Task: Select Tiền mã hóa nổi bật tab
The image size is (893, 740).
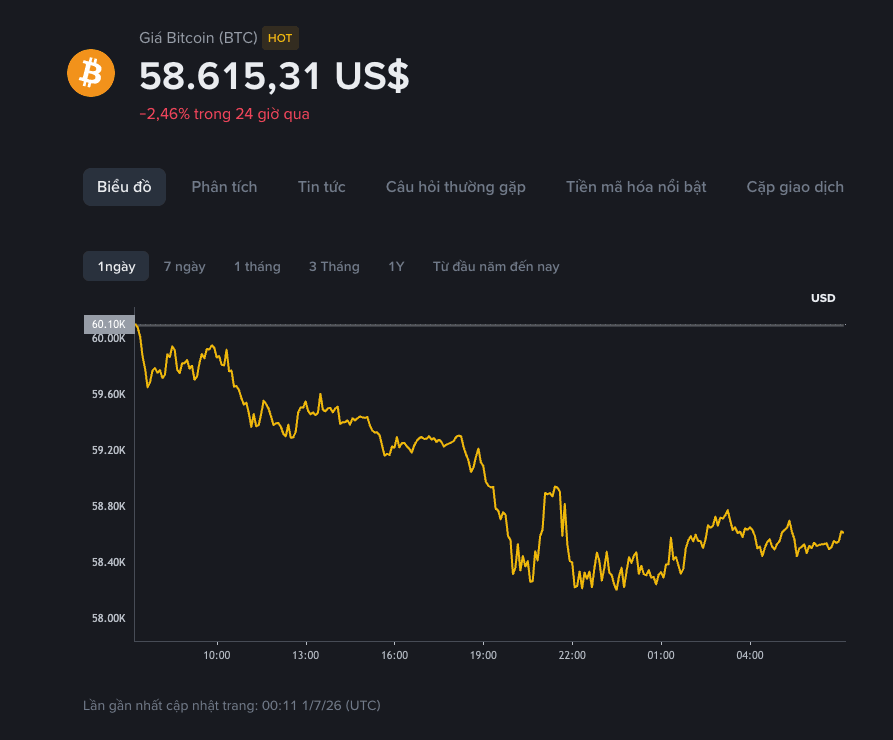Action: 636,187
